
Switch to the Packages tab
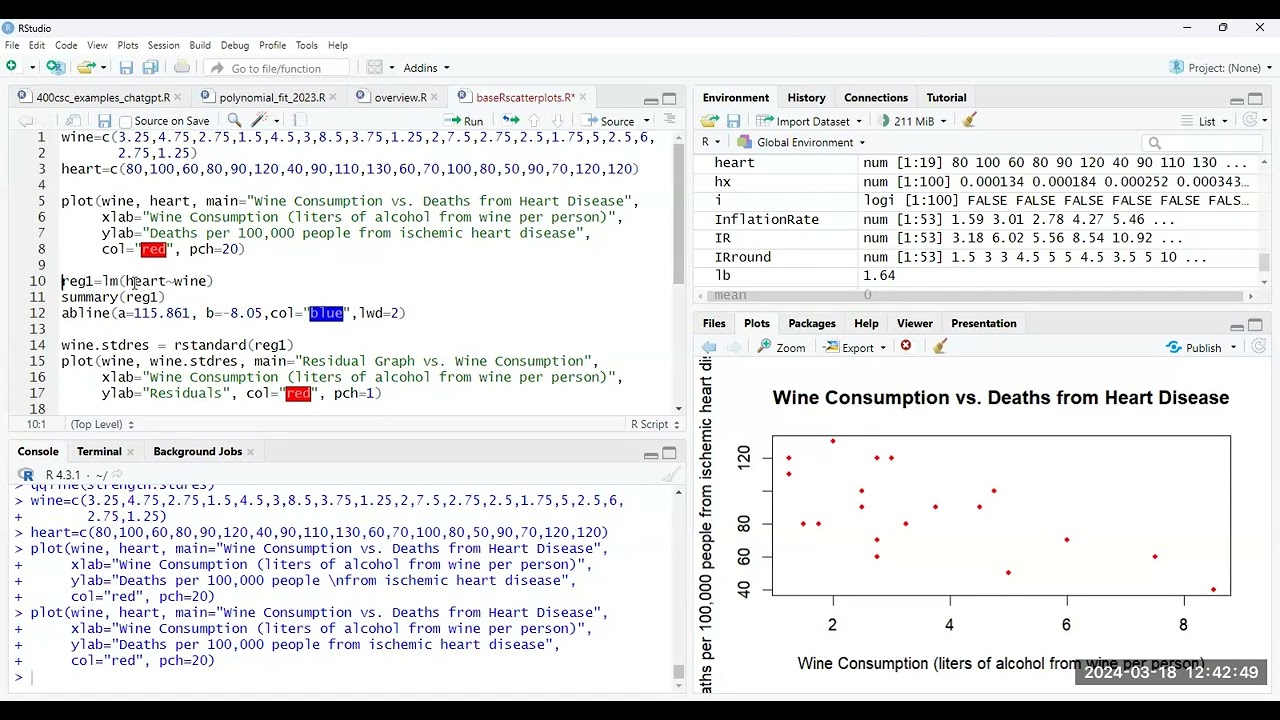coord(812,323)
